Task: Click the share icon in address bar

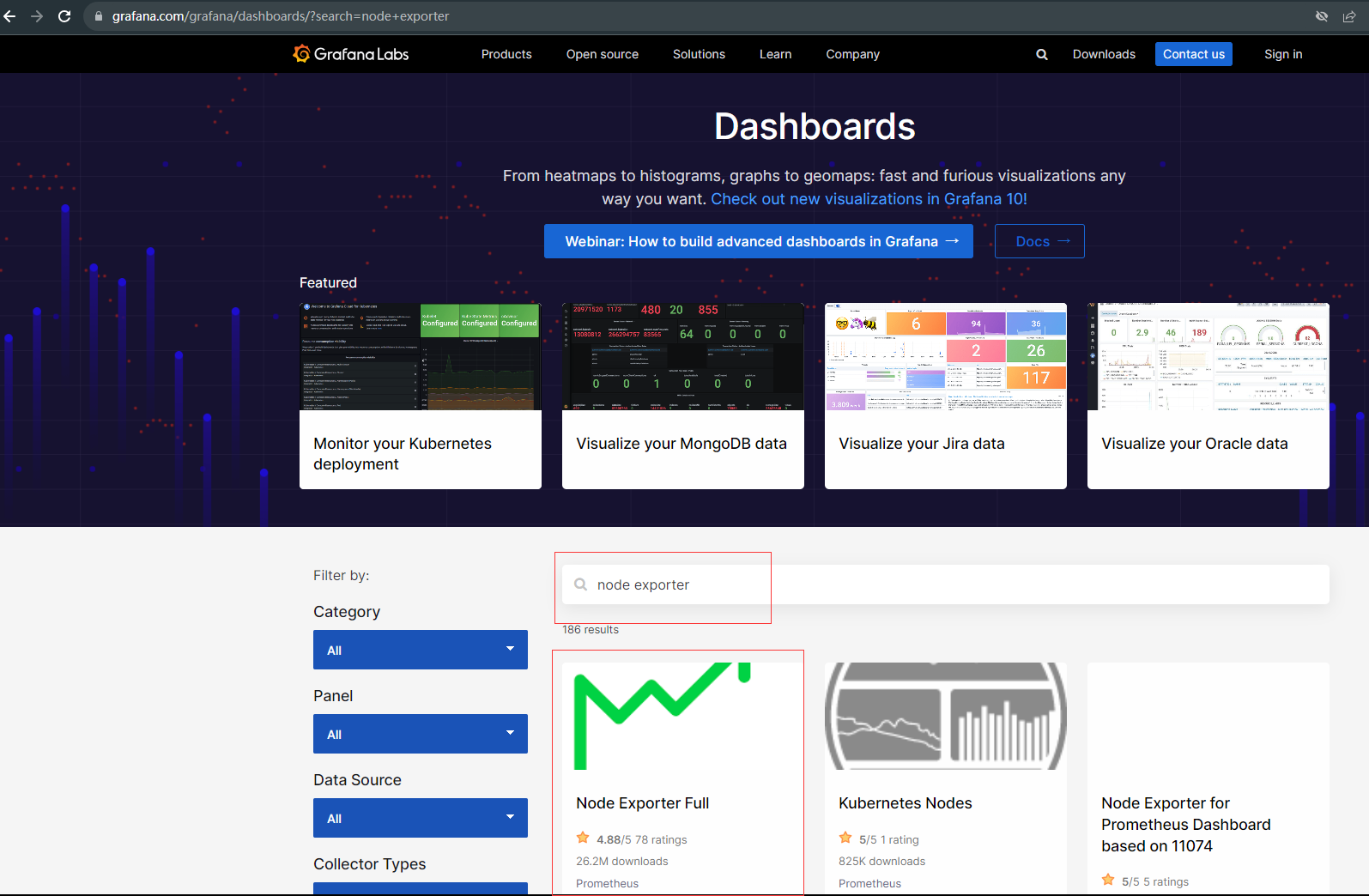Action: point(1349,16)
